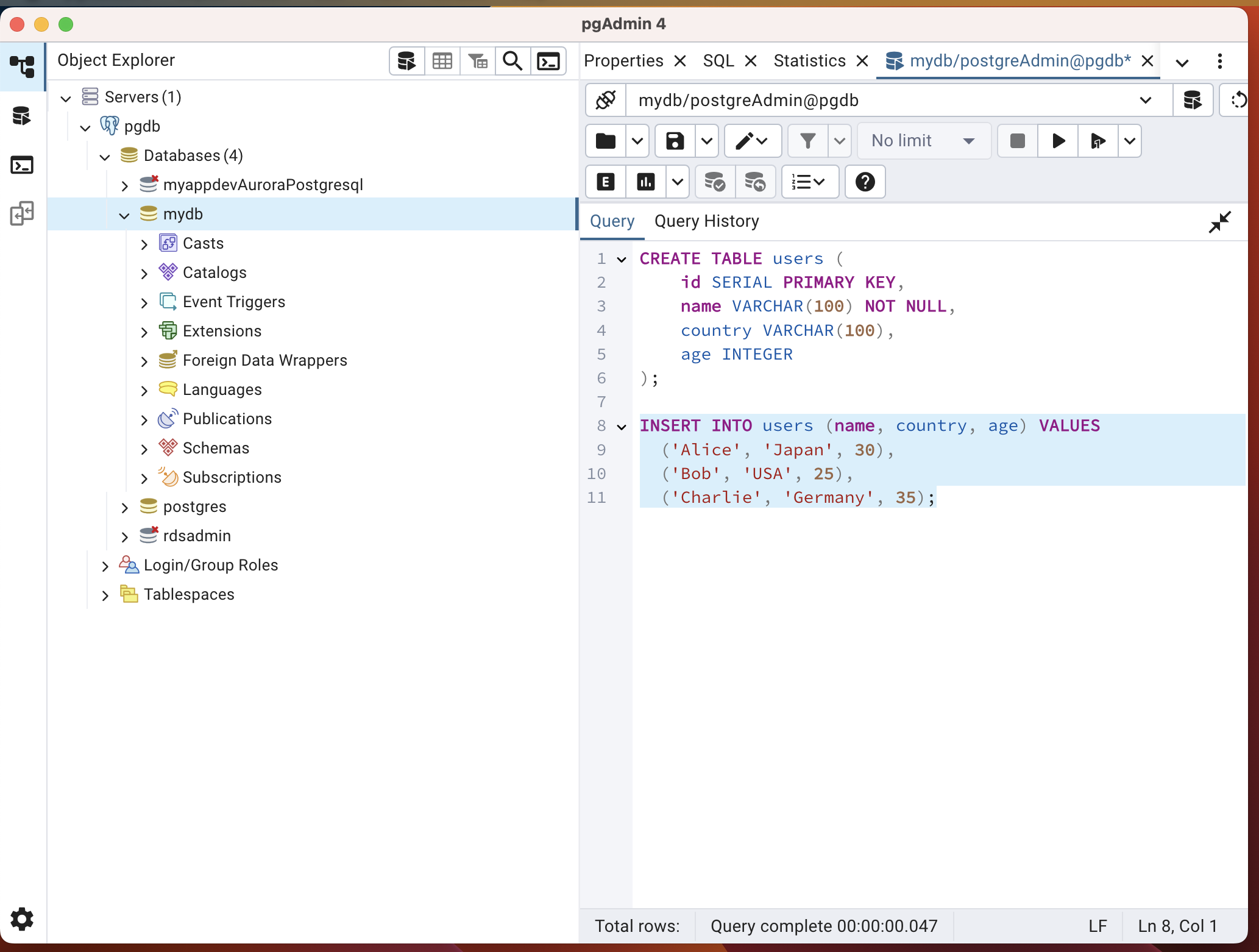This screenshot has width=1259, height=952.
Task: Open Search Objects magnifier icon
Action: point(513,61)
